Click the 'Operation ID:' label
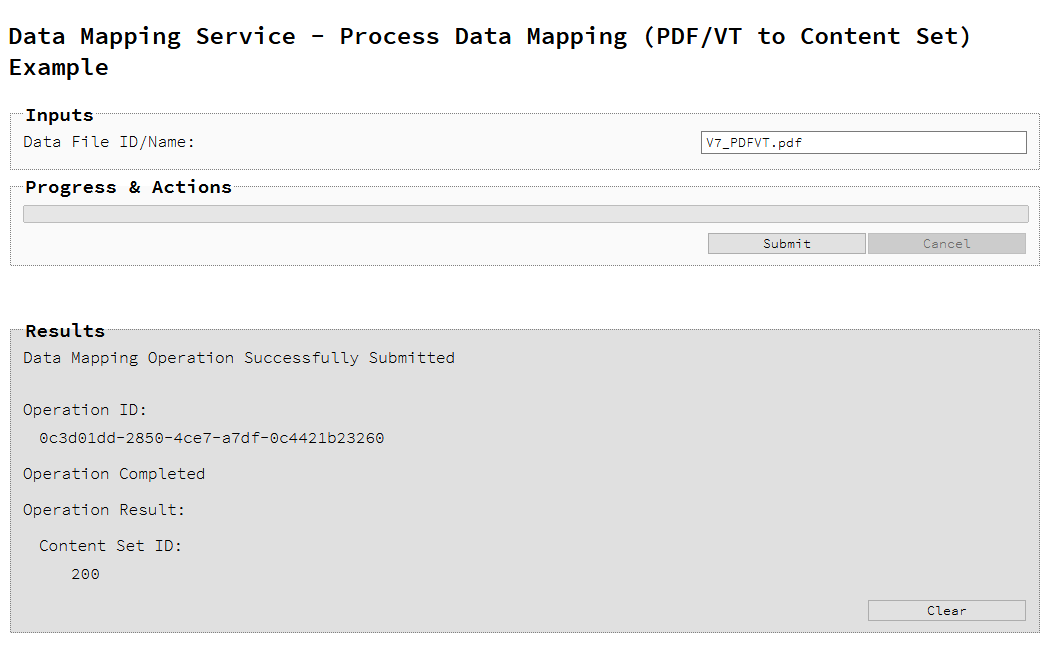Screen dimensions: 1050x645 (x=85, y=410)
